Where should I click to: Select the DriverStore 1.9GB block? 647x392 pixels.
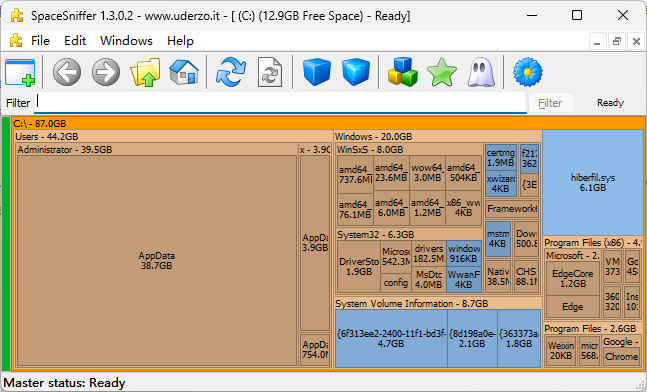[x=359, y=267]
